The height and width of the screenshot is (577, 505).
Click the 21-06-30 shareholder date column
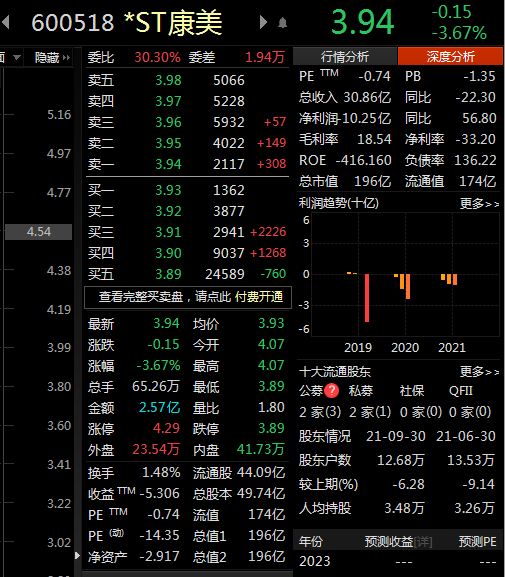(466, 436)
